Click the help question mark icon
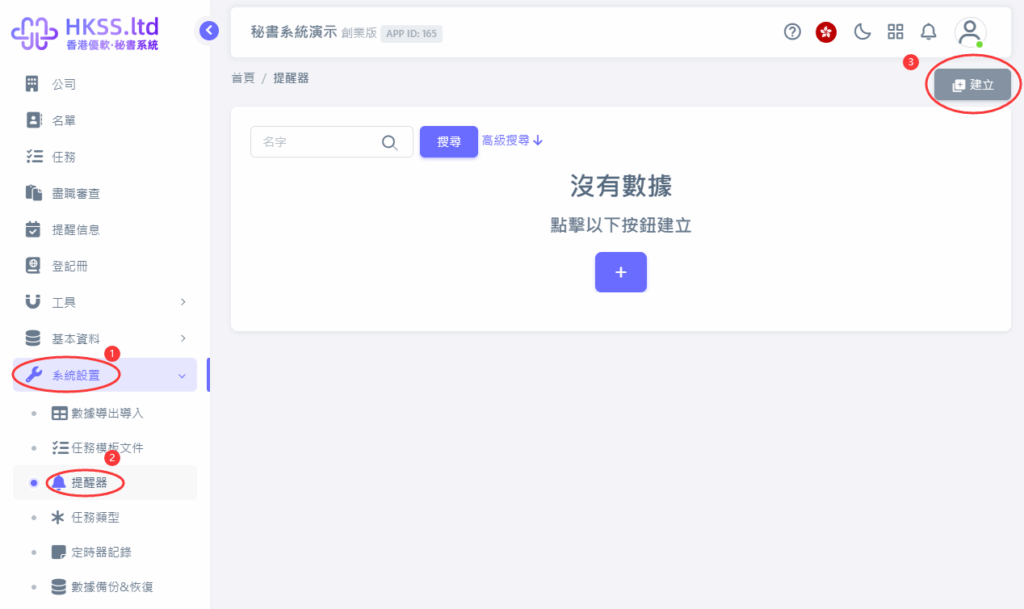This screenshot has height=609, width=1024. tap(792, 32)
